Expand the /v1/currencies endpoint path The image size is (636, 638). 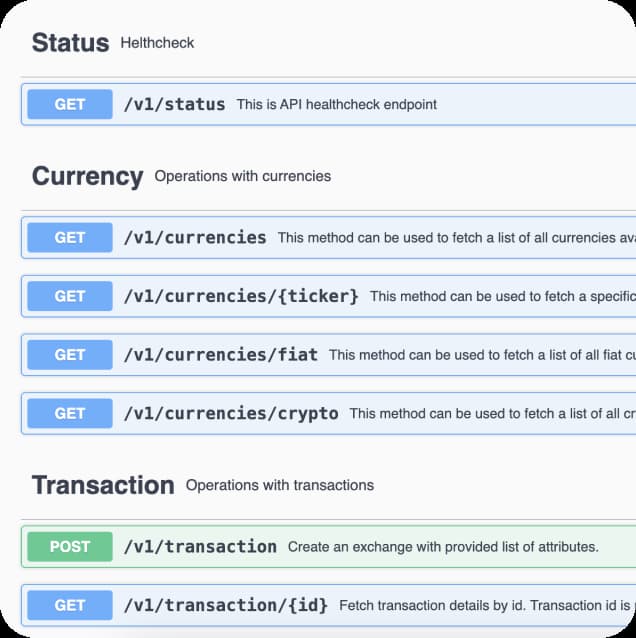click(195, 238)
